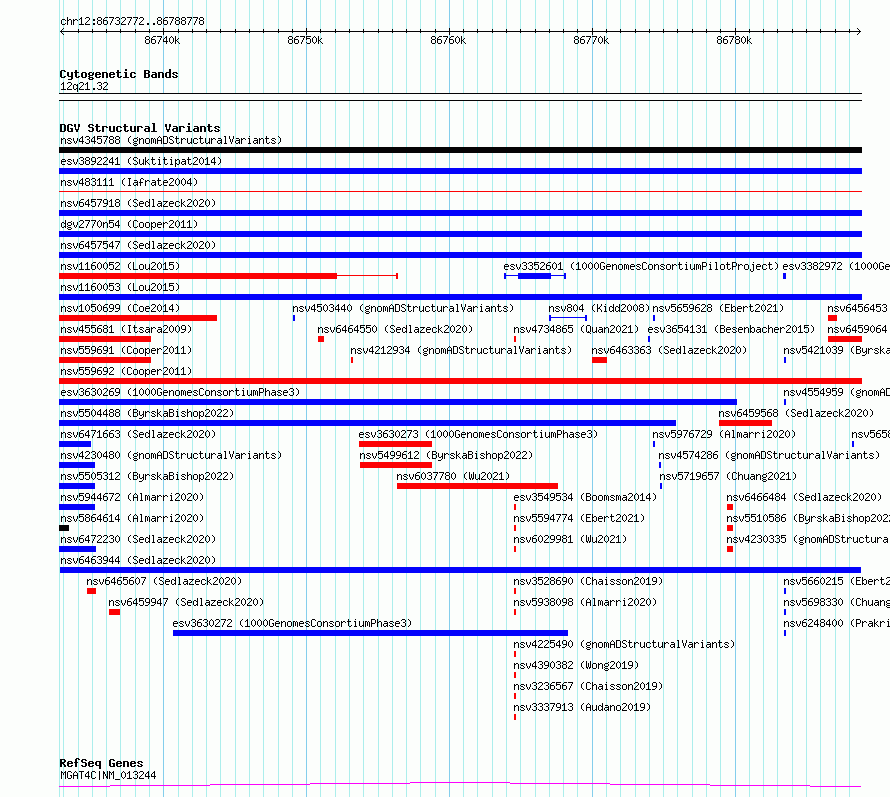Open the nsv5976729 (Almarri2020) label
890x797 pixels.
tap(724, 434)
